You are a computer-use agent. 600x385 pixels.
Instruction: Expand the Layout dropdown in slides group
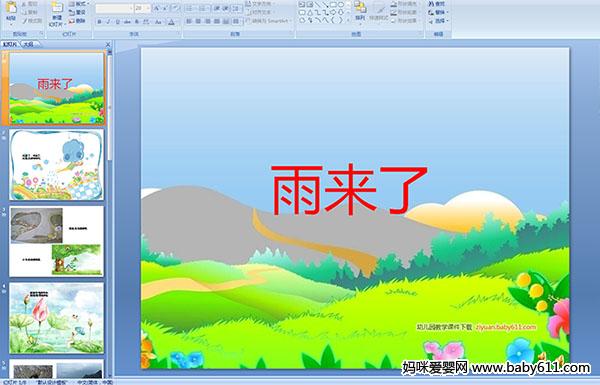79,4
